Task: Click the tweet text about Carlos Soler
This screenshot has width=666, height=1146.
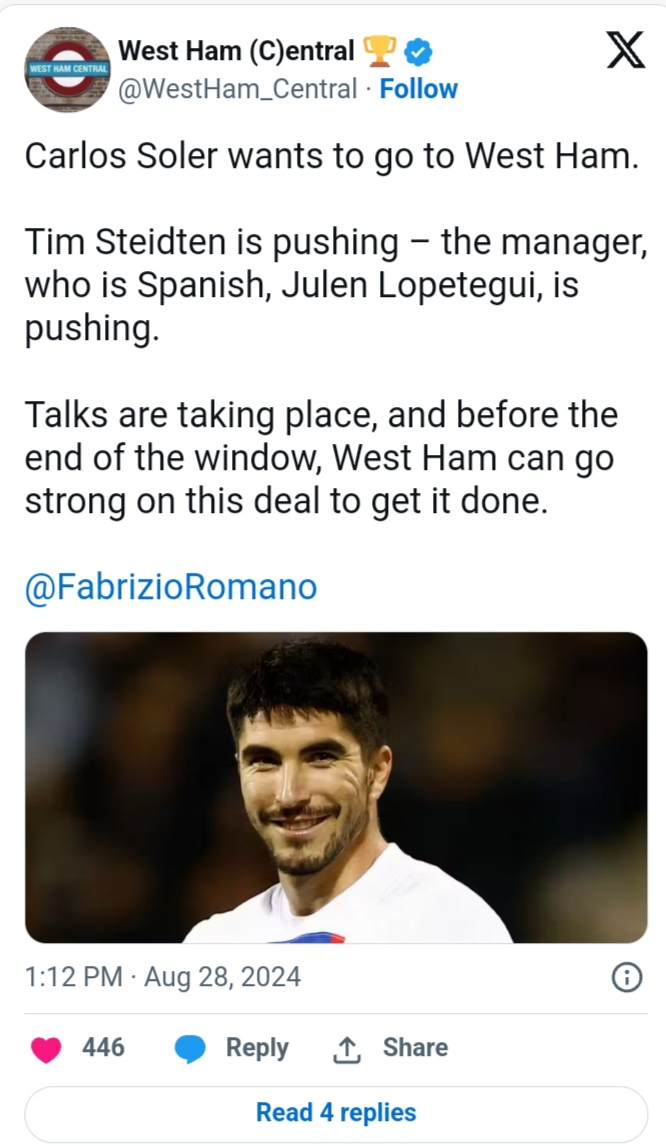Action: [330, 157]
